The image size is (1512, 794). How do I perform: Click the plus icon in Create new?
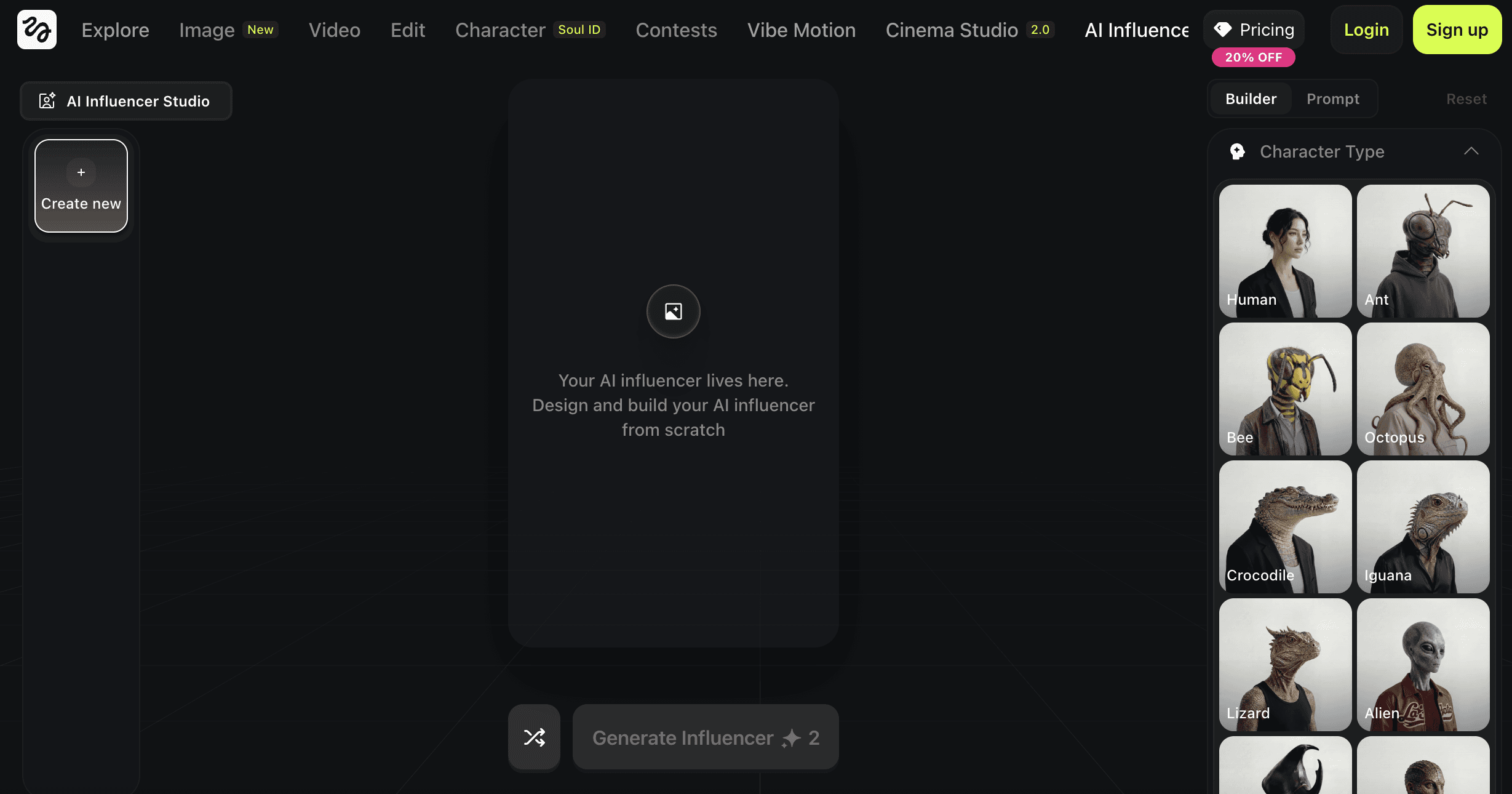click(x=81, y=173)
